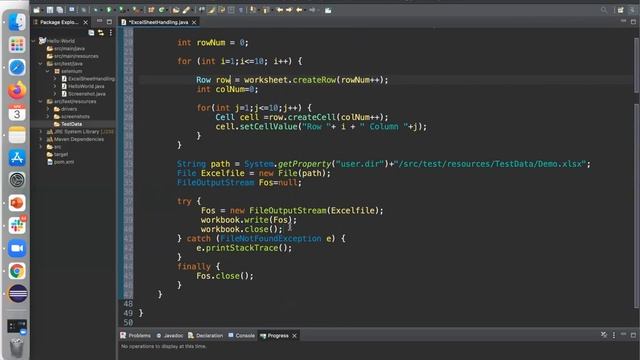The image size is (640, 360).
Task: Collapse the src/test/resources folder
Action: pyautogui.click(x=40, y=101)
